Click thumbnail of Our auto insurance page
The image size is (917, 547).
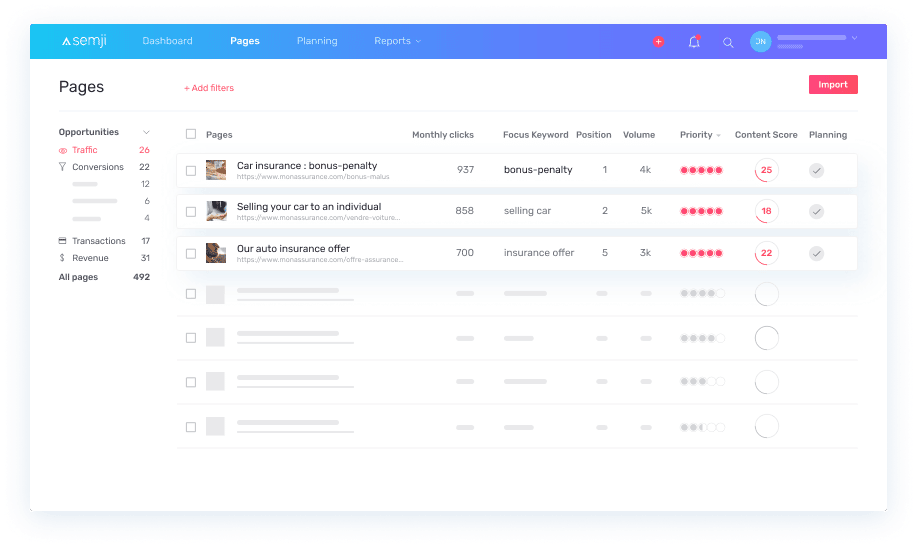(x=216, y=253)
